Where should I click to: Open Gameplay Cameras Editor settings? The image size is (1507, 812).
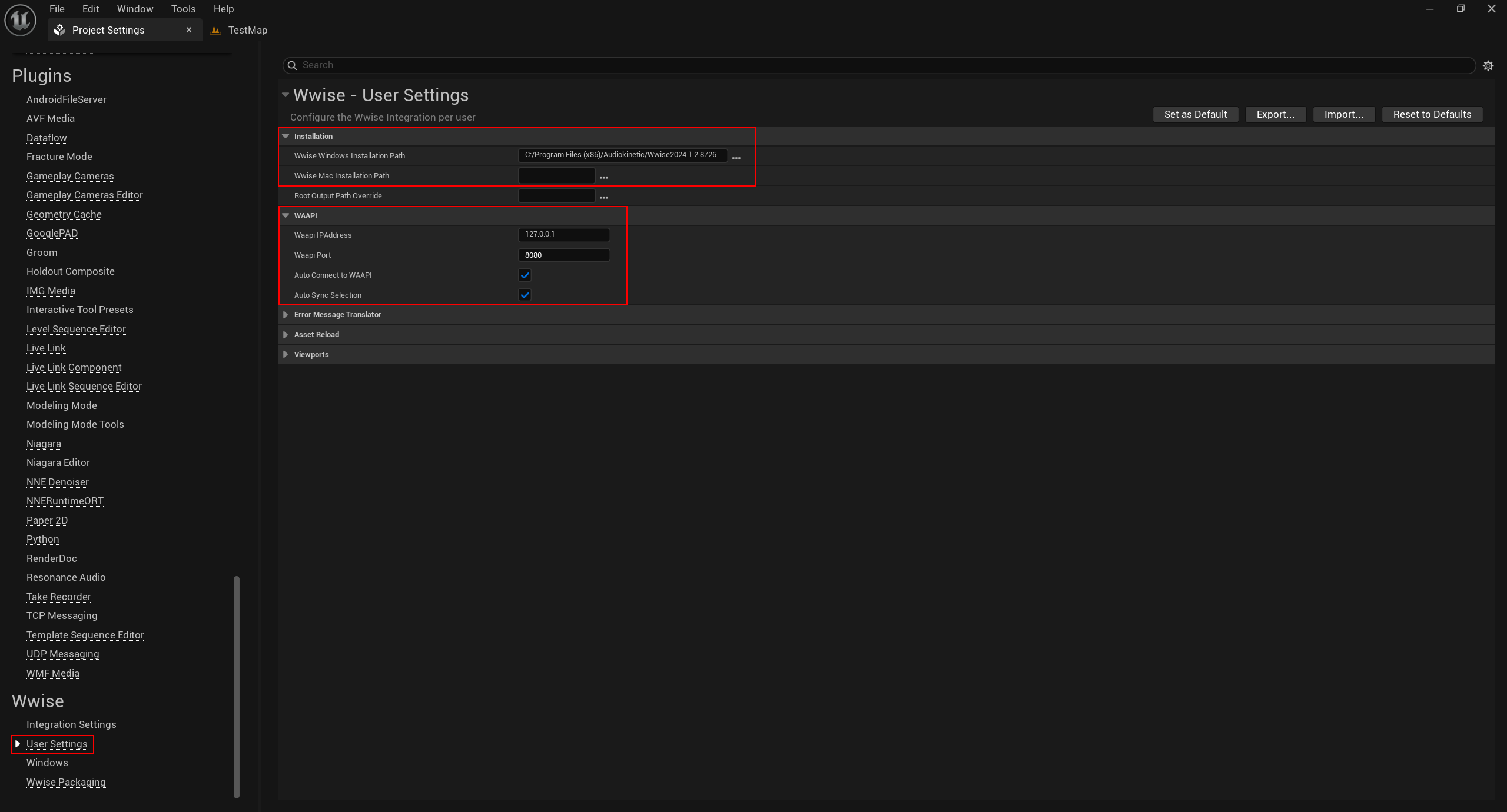pyautogui.click(x=85, y=195)
